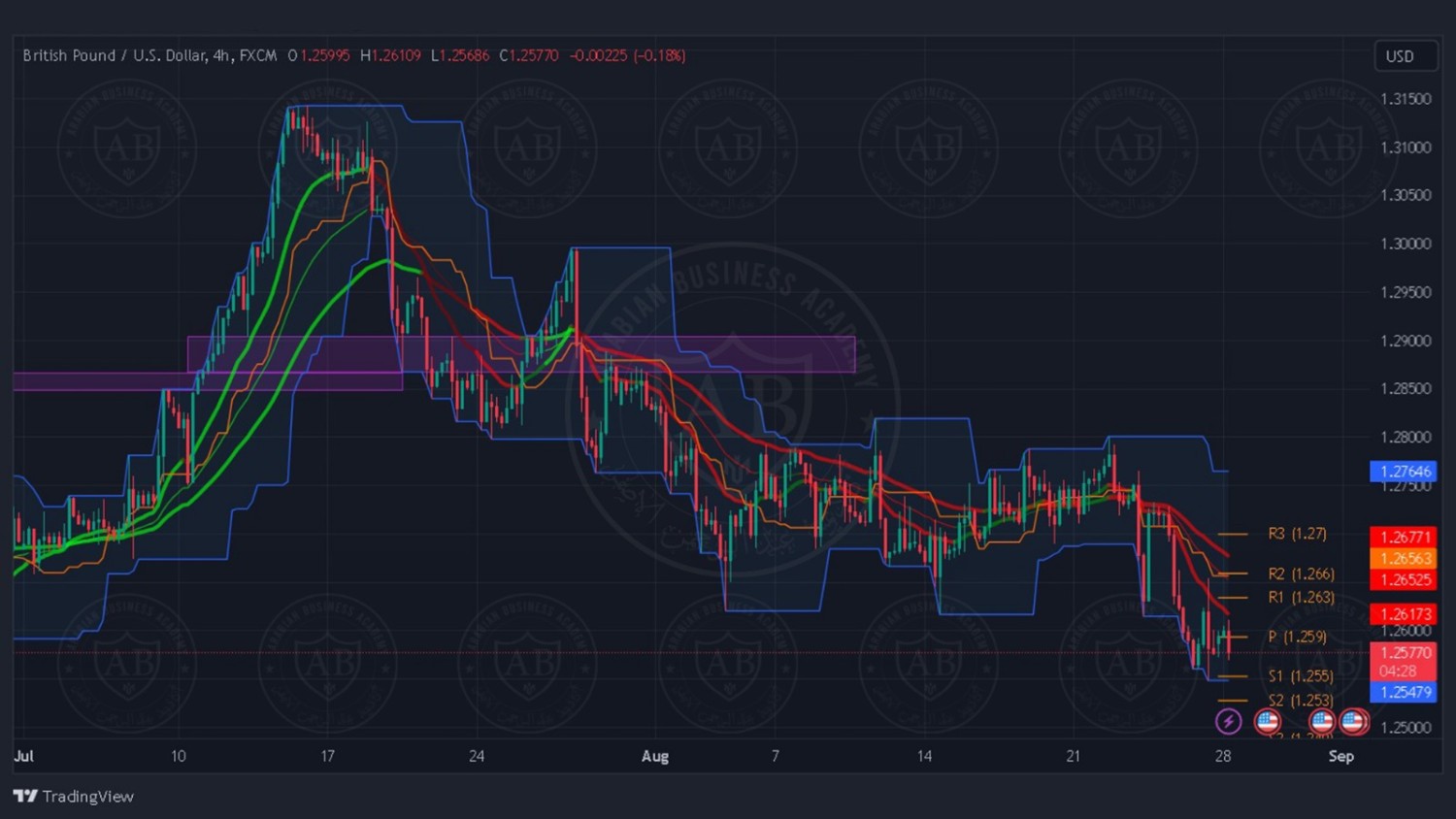Select the R2 (1.266) pivot level label
Image resolution: width=1456 pixels, height=819 pixels.
pyautogui.click(x=1301, y=573)
